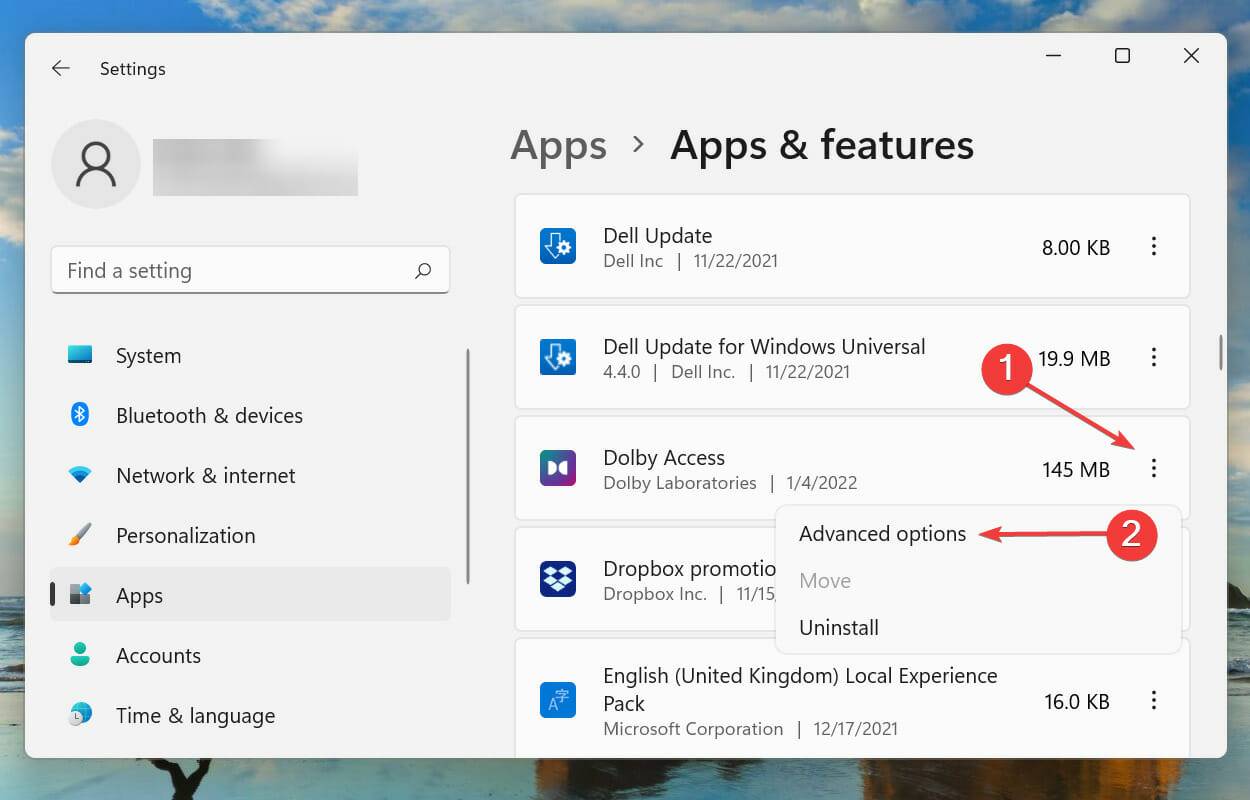1250x800 pixels.
Task: Select the Dolby Access app icon
Action: (558, 468)
